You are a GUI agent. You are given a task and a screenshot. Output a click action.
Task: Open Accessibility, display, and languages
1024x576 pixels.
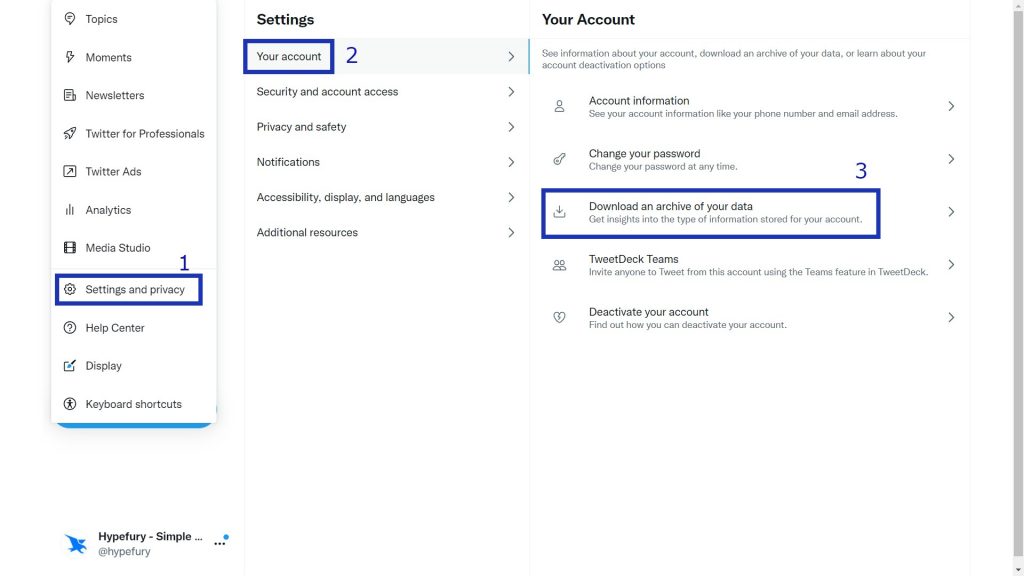pyautogui.click(x=345, y=197)
